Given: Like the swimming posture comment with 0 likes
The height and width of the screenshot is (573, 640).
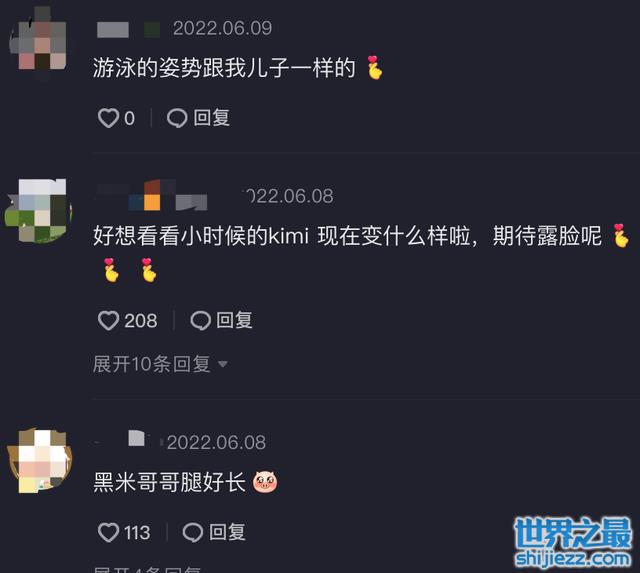Looking at the screenshot, I should pos(108,118).
